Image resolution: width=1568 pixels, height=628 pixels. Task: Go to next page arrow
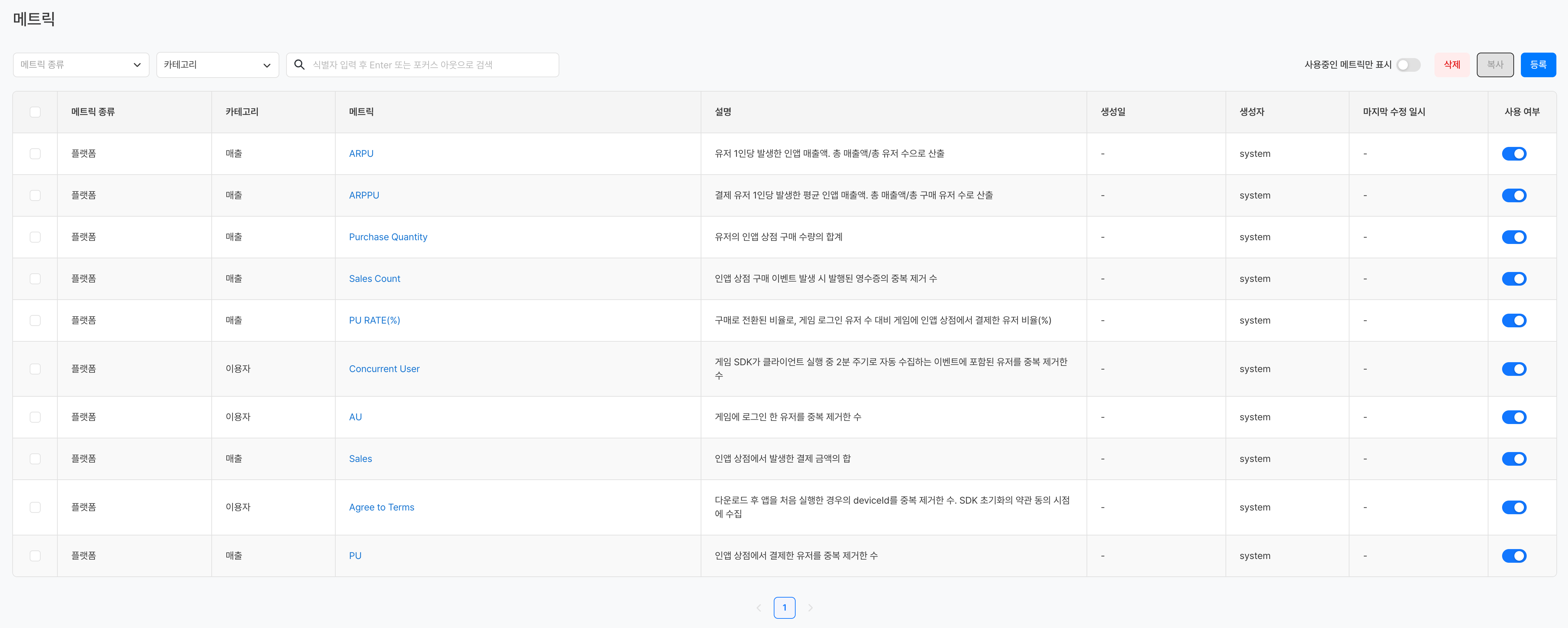[810, 607]
